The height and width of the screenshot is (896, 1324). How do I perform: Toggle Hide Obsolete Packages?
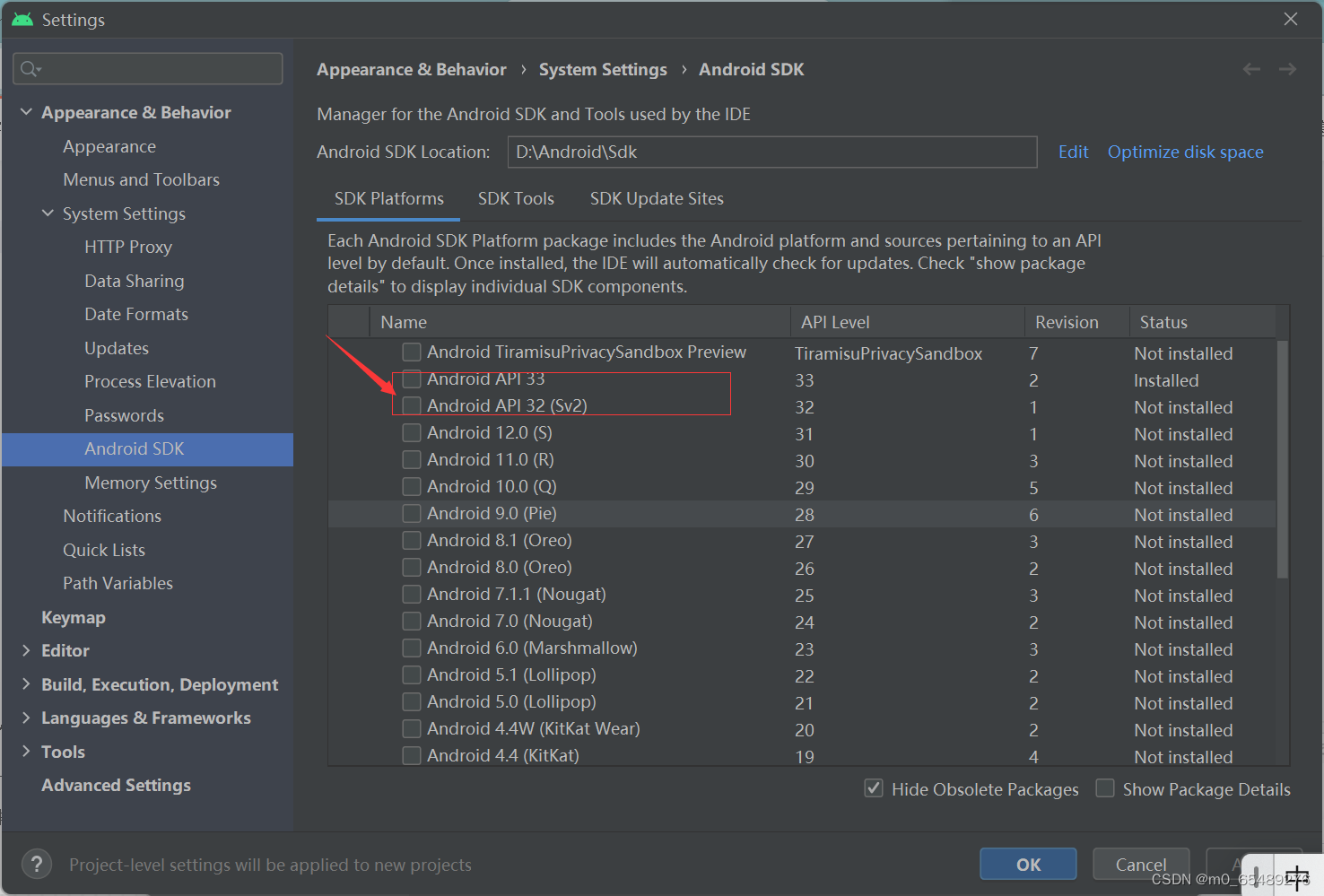[873, 788]
